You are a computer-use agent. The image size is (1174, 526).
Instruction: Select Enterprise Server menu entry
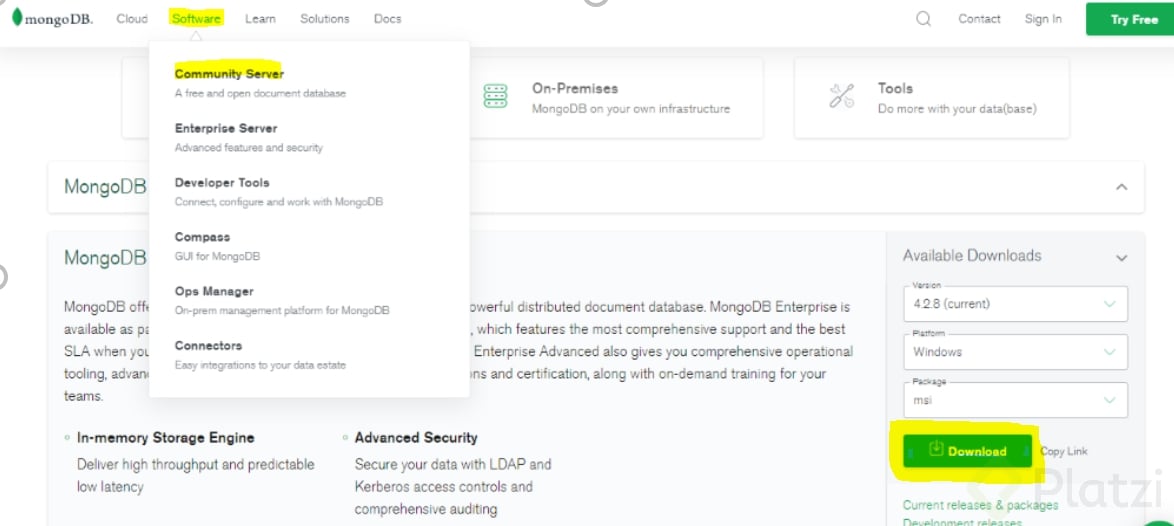tap(226, 128)
